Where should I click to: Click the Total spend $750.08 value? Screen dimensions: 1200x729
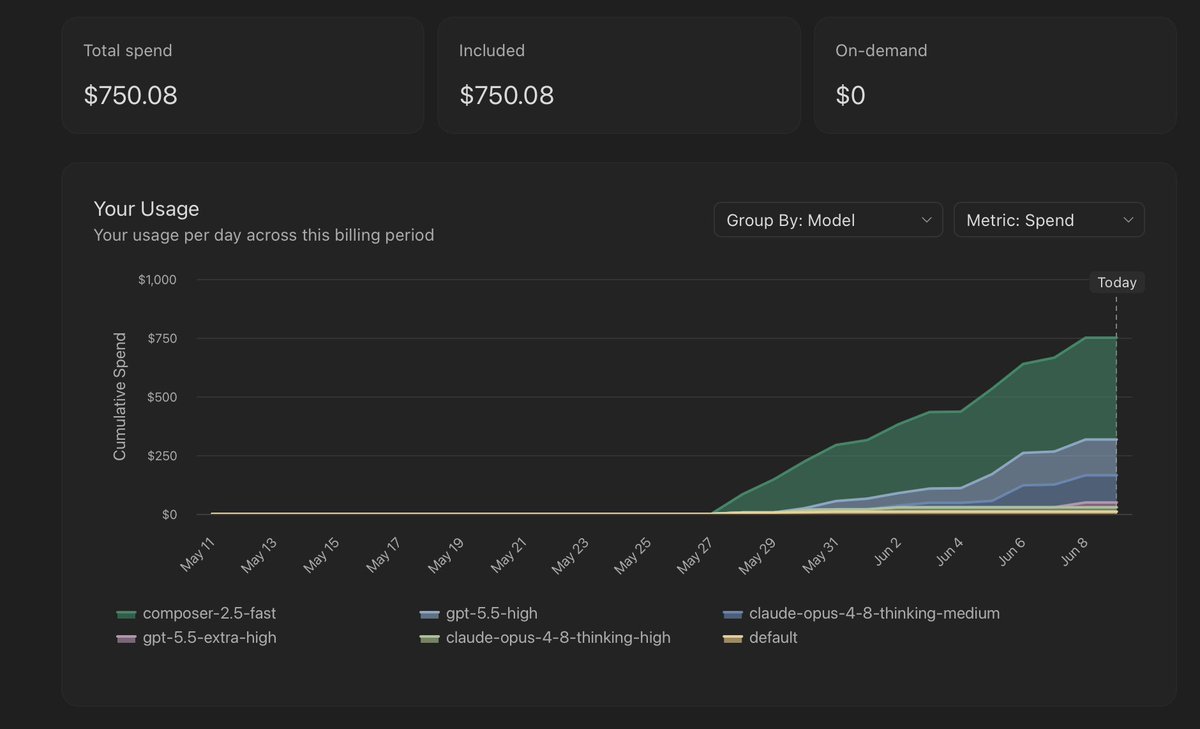130,95
